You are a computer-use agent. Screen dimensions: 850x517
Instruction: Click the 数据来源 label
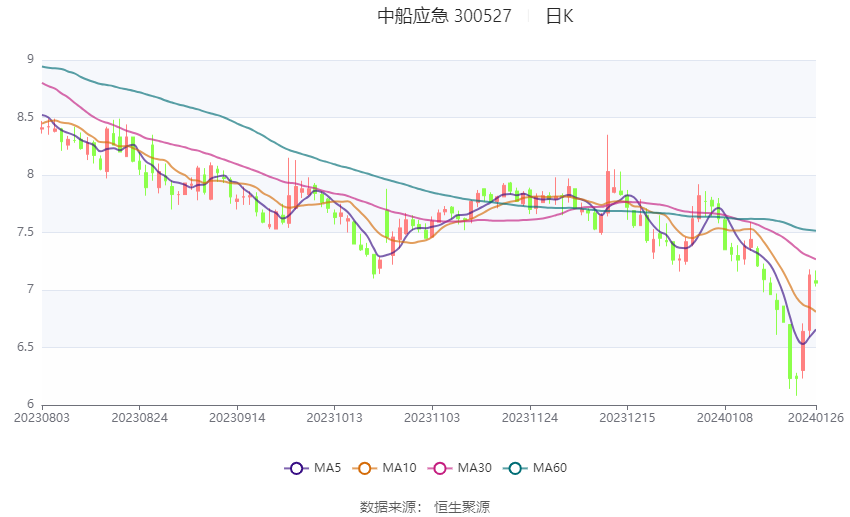click(388, 507)
